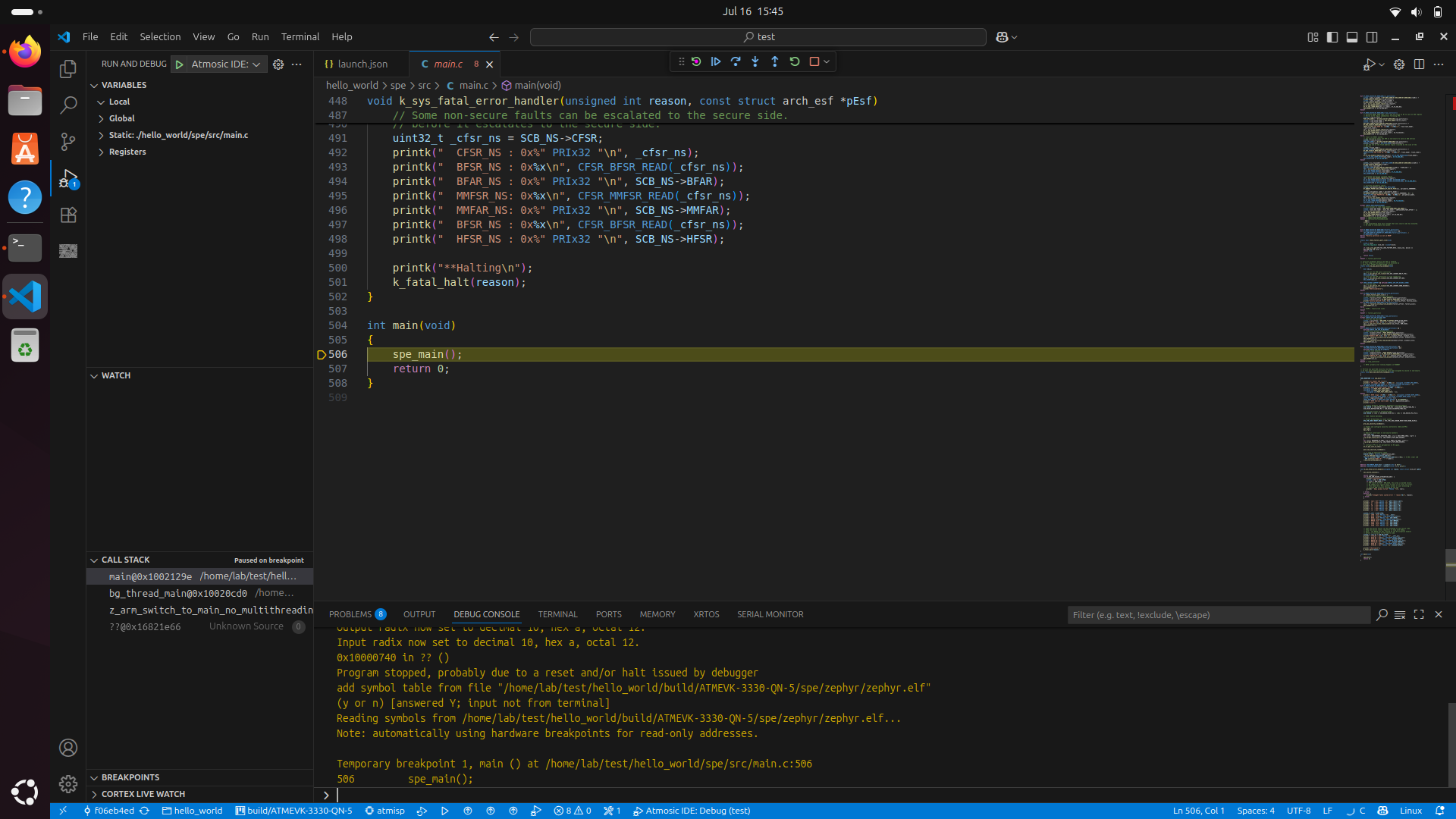This screenshot has width=1456, height=819.
Task: Open the Atmosic IDE launch configuration dropdown
Action: (225, 64)
